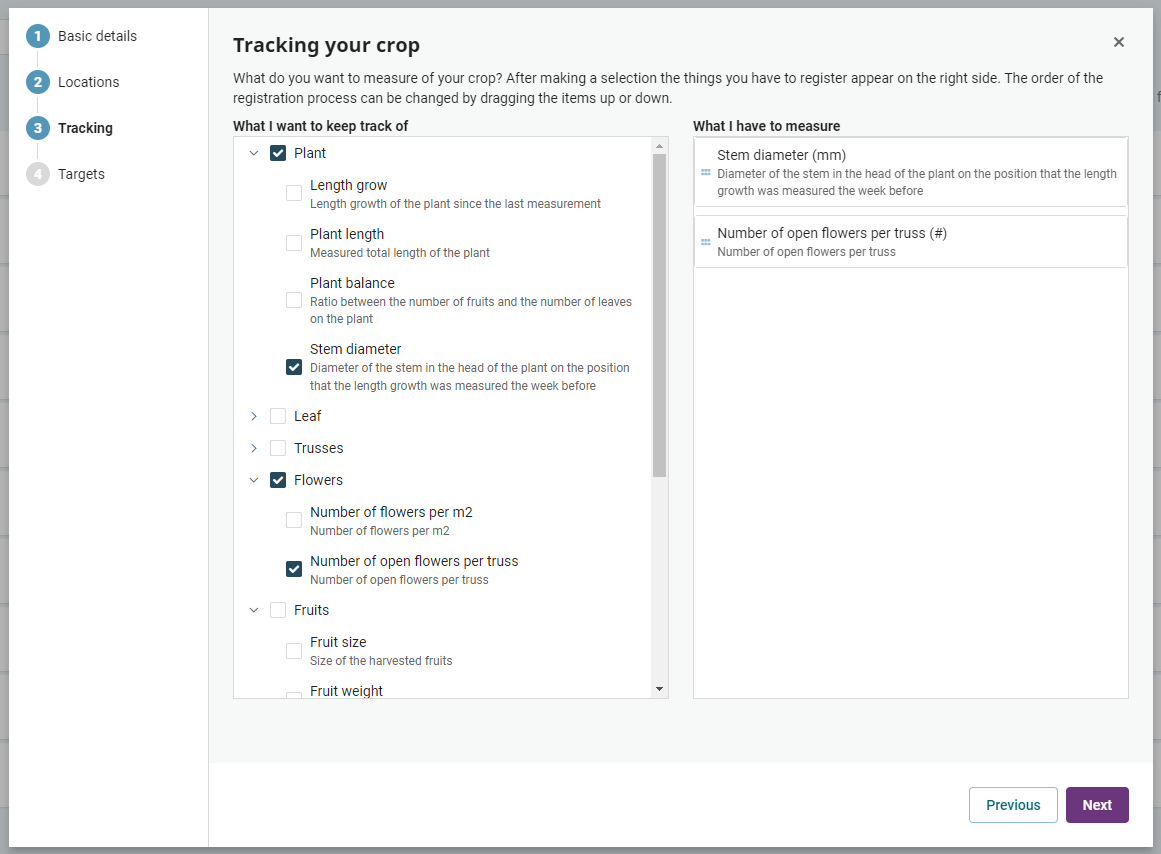
Task: Select Number of open flowers per truss (#) item
Action: click(911, 241)
